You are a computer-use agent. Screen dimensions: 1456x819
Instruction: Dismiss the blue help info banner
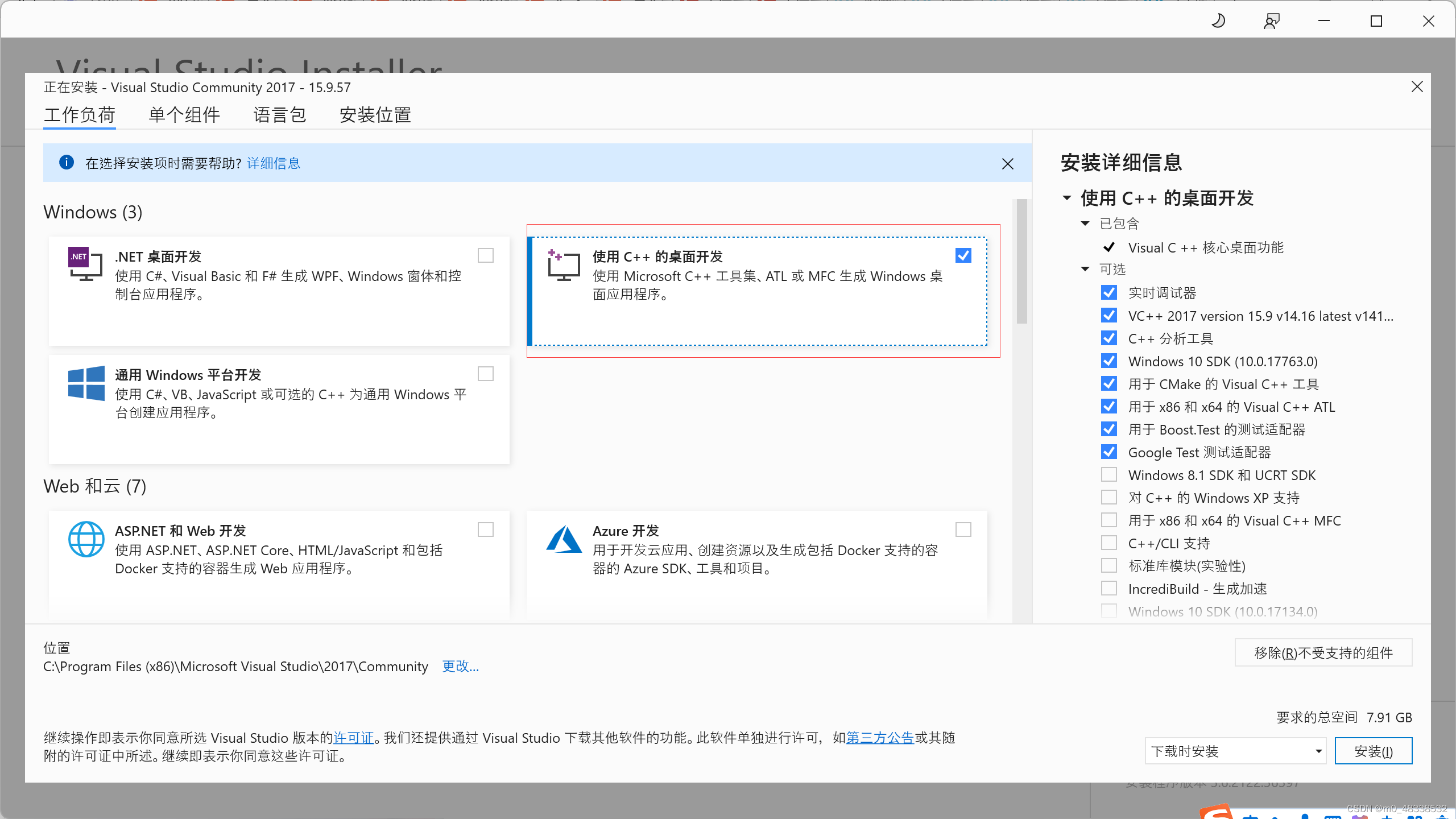point(1007,164)
